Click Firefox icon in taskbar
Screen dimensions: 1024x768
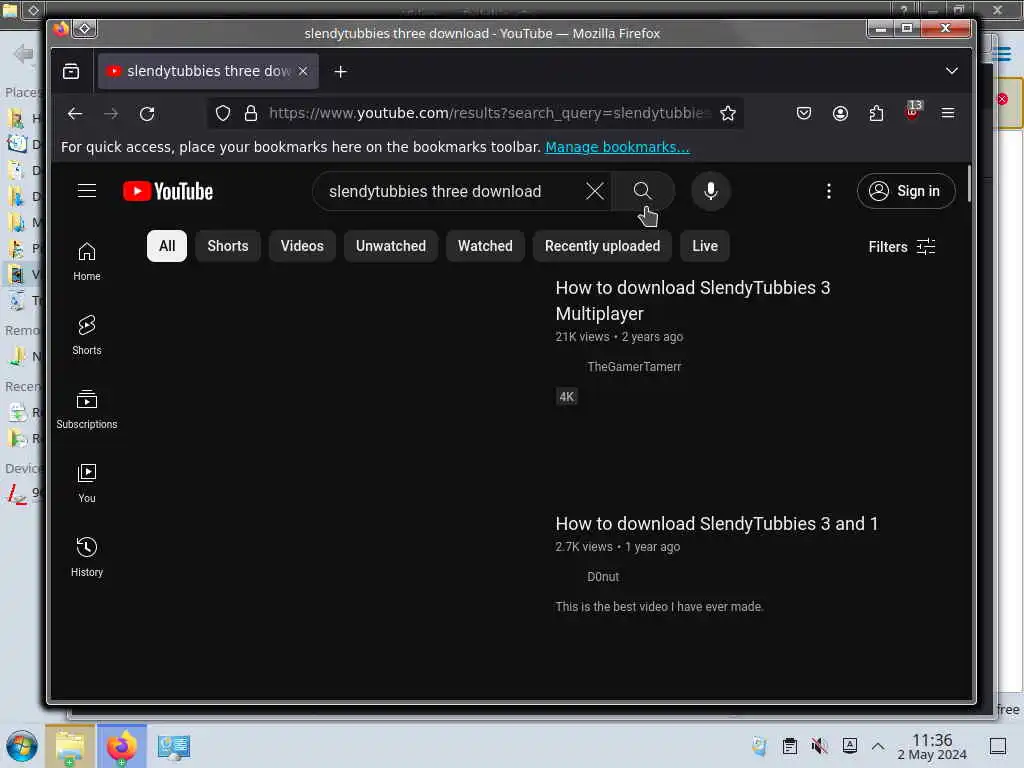point(122,746)
